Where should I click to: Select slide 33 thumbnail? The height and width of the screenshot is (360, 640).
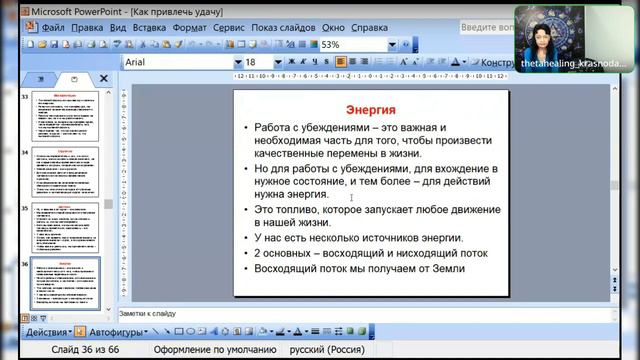pyautogui.click(x=65, y=116)
